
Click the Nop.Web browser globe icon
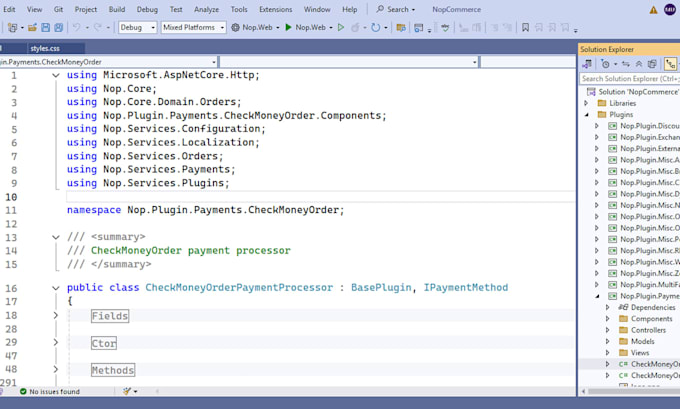click(235, 27)
